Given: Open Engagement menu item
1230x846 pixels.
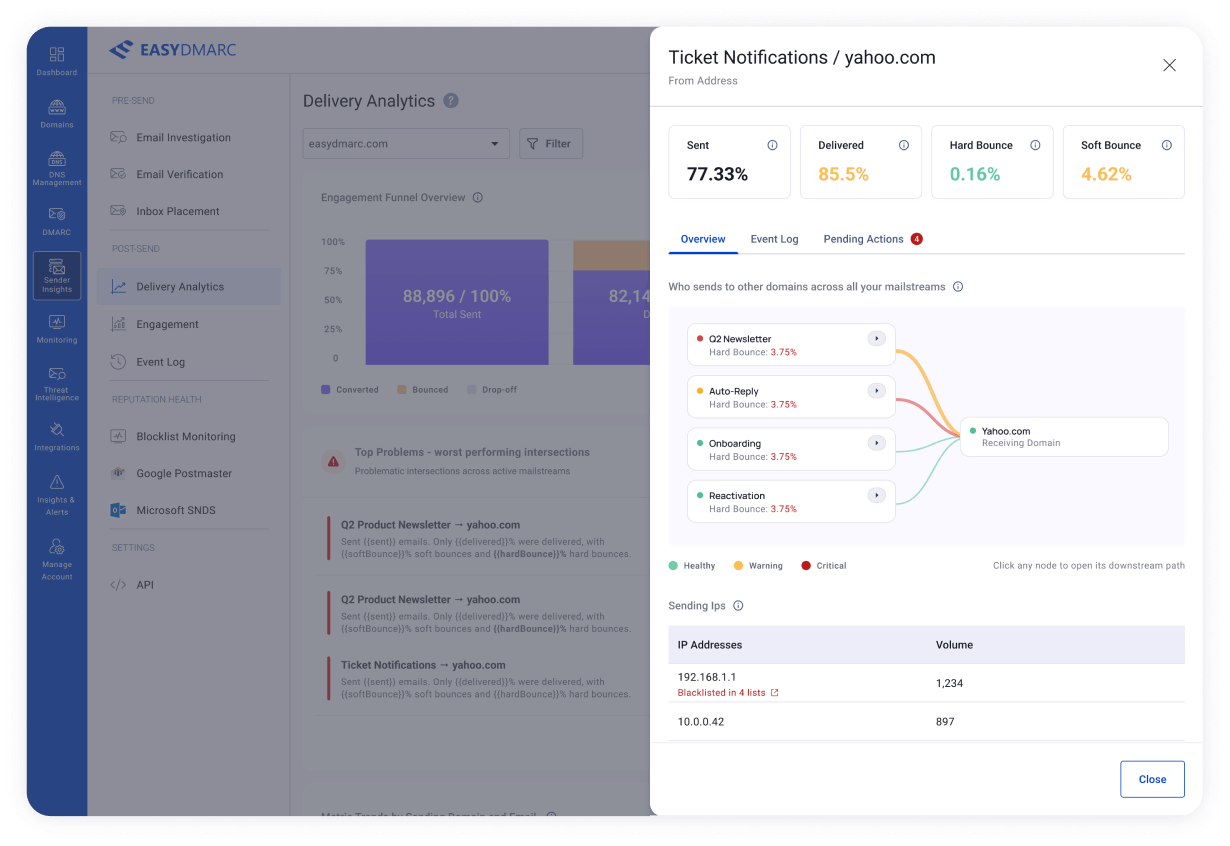Looking at the screenshot, I should click(189, 324).
